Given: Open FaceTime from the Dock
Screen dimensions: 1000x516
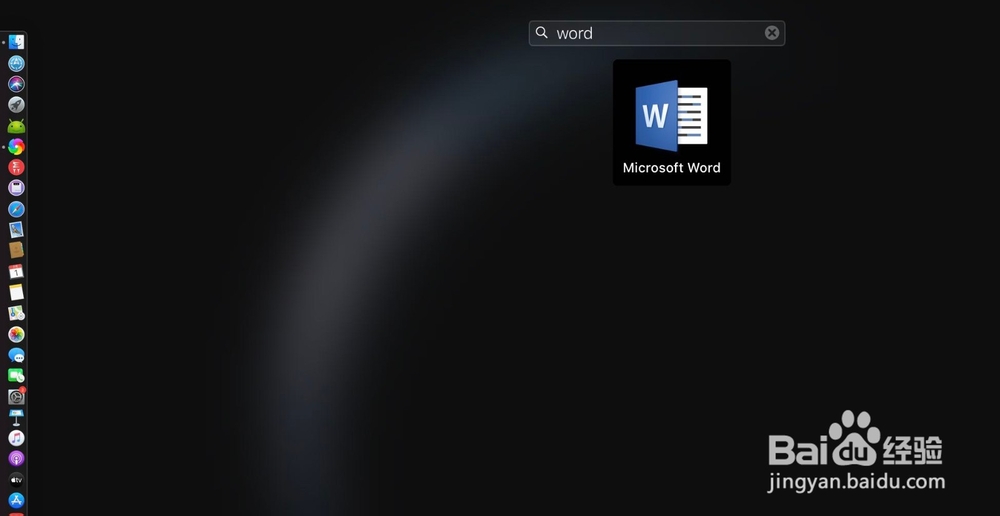Looking at the screenshot, I should [17, 376].
